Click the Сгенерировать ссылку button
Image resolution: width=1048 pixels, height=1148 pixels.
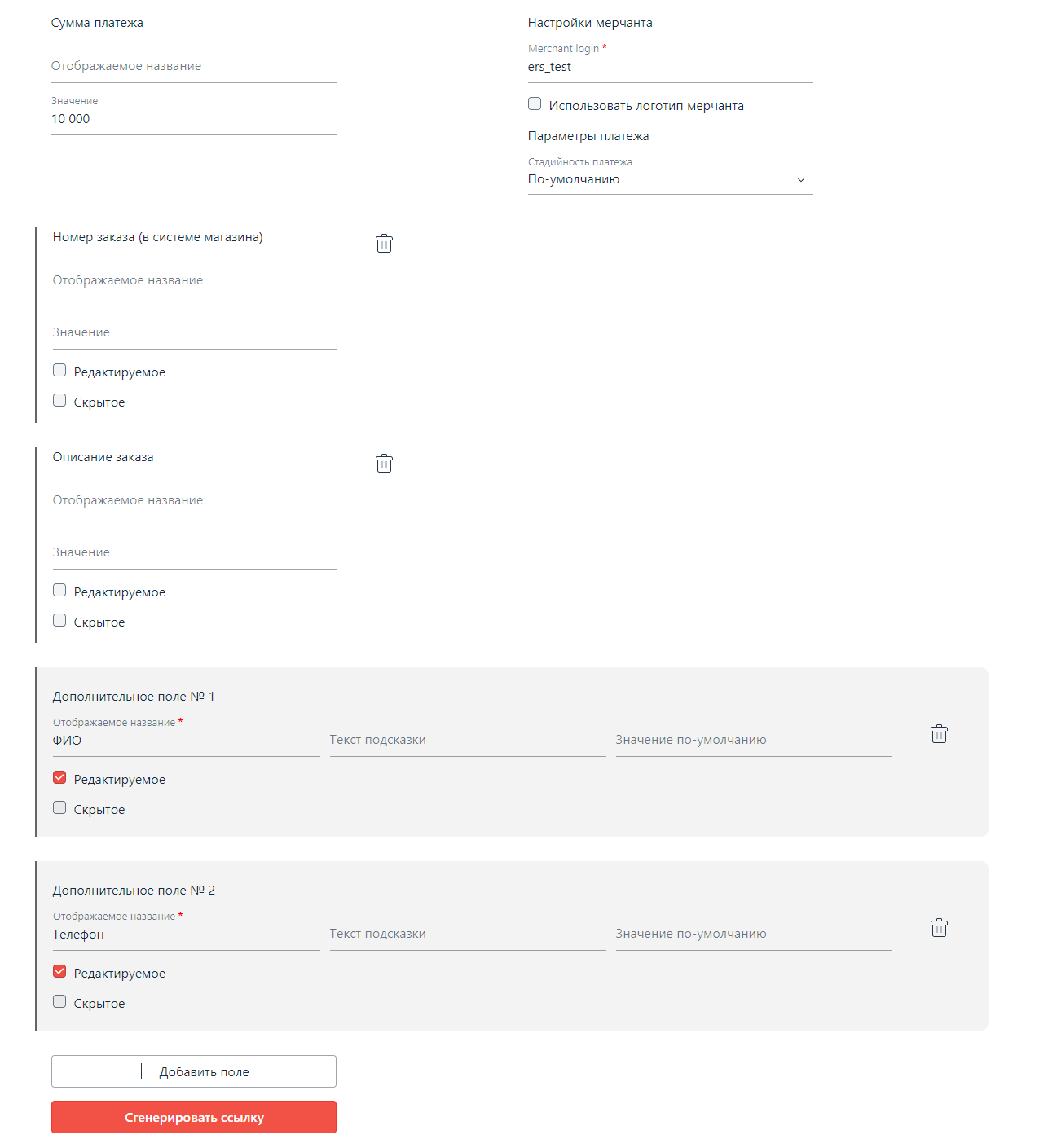194,1117
